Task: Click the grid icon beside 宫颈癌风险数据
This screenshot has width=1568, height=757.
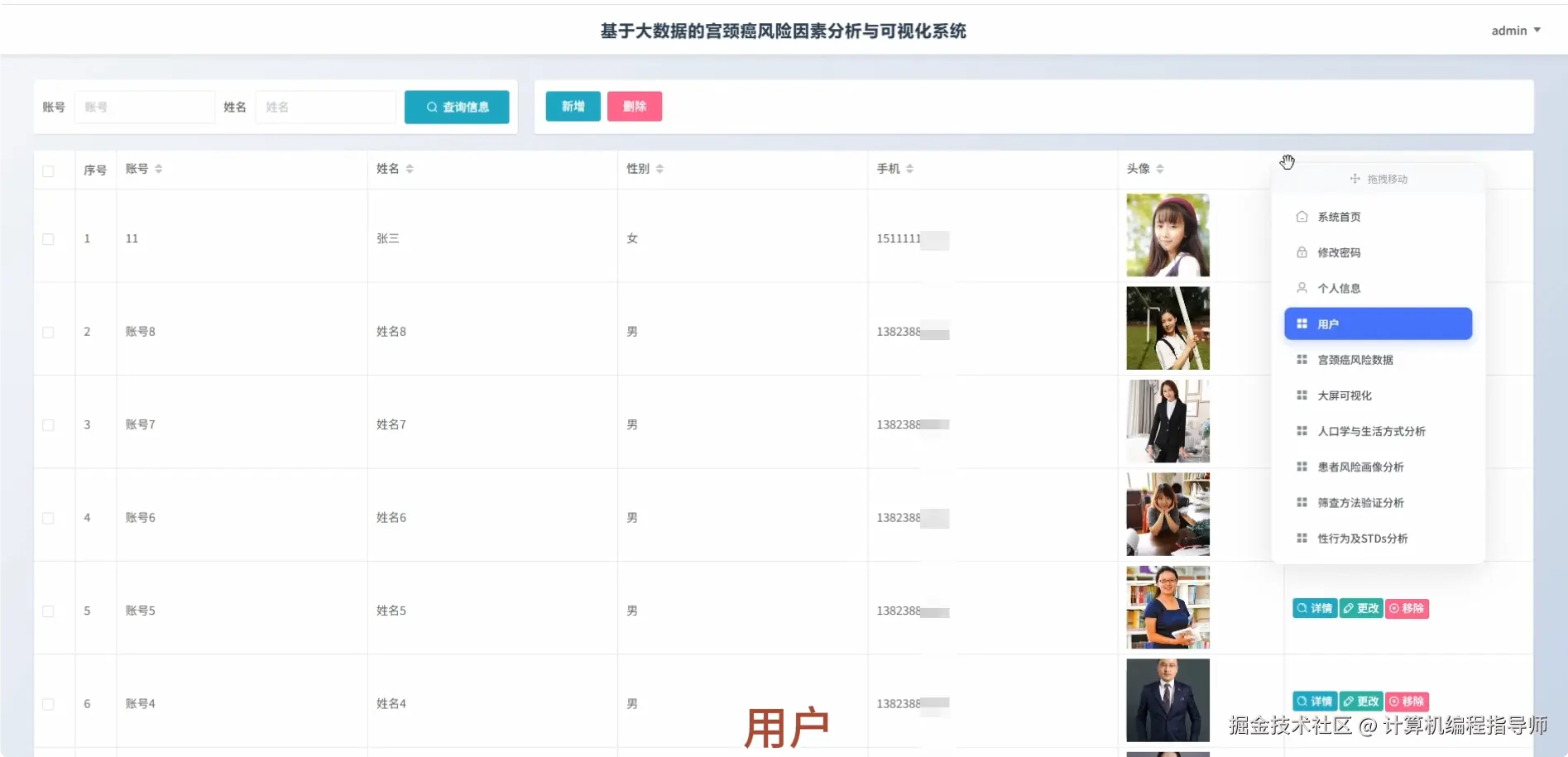Action: (1302, 359)
